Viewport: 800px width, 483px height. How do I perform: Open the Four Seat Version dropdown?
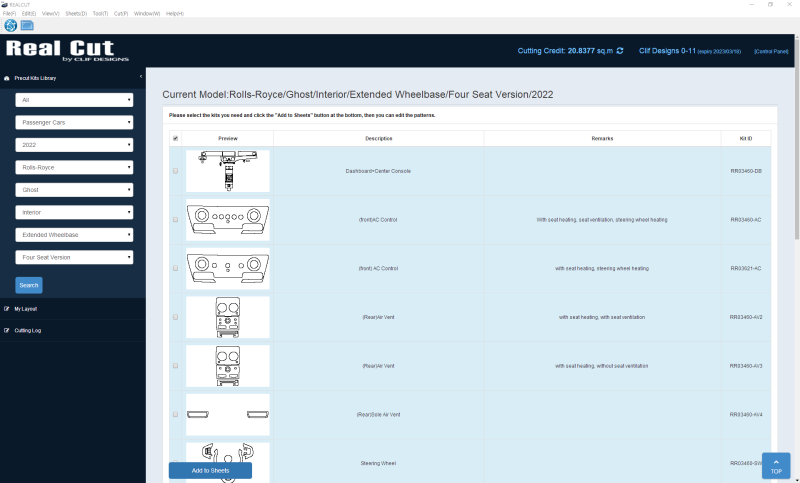tap(74, 257)
